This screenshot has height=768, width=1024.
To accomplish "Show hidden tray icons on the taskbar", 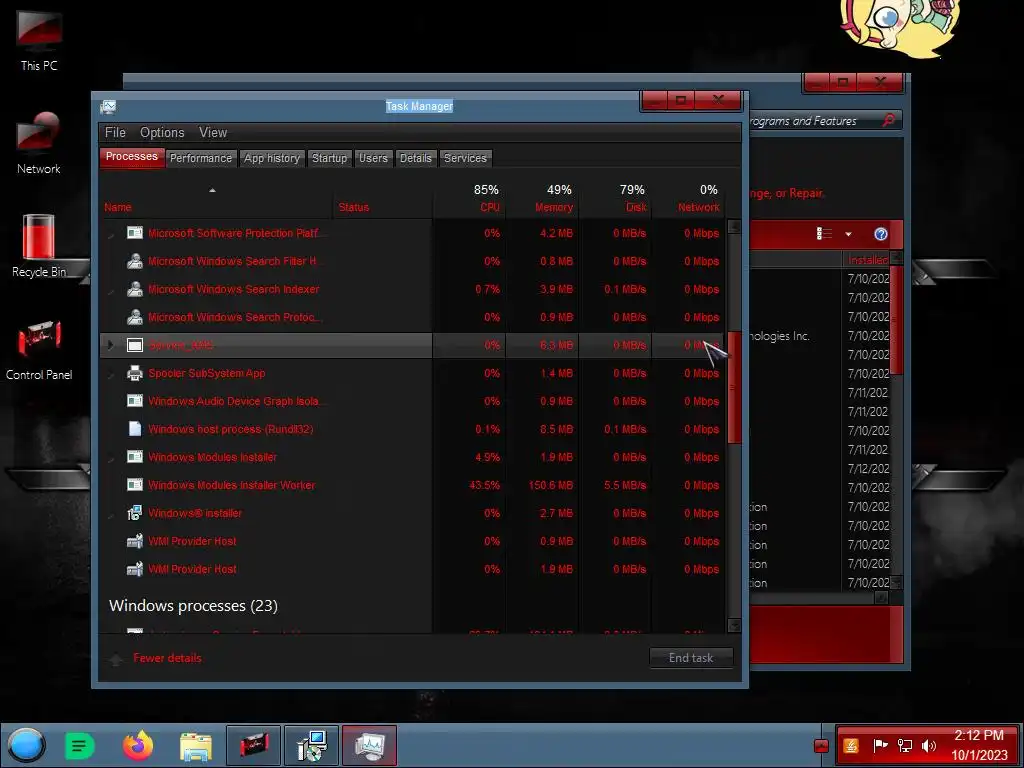I will tap(821, 746).
